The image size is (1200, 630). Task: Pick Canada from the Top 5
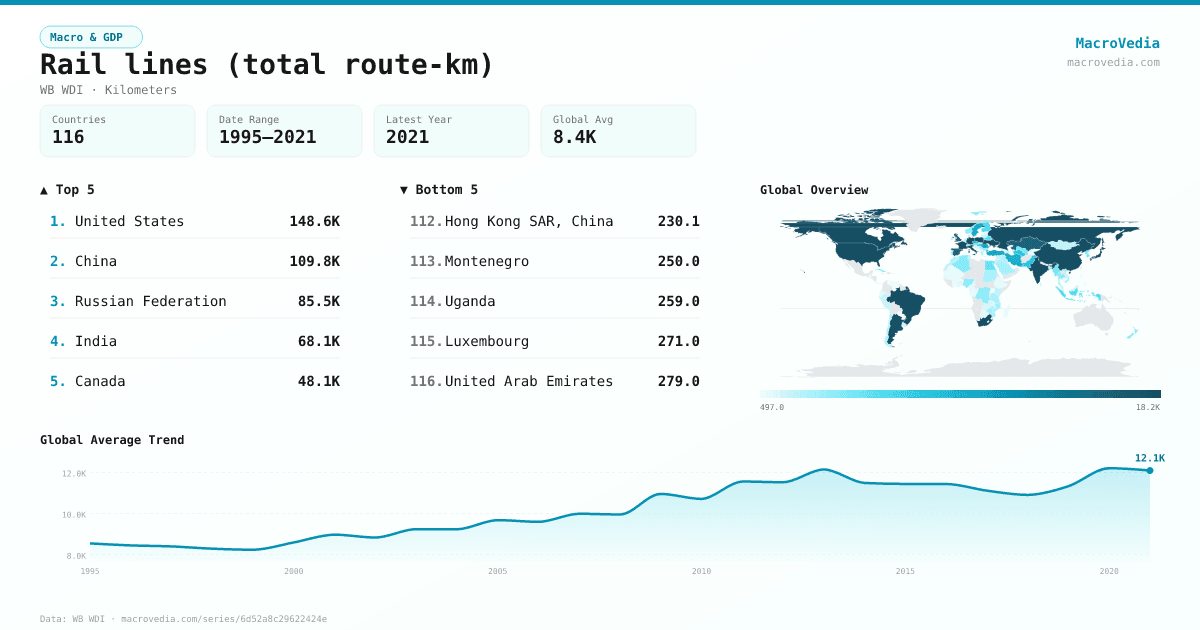pos(195,381)
